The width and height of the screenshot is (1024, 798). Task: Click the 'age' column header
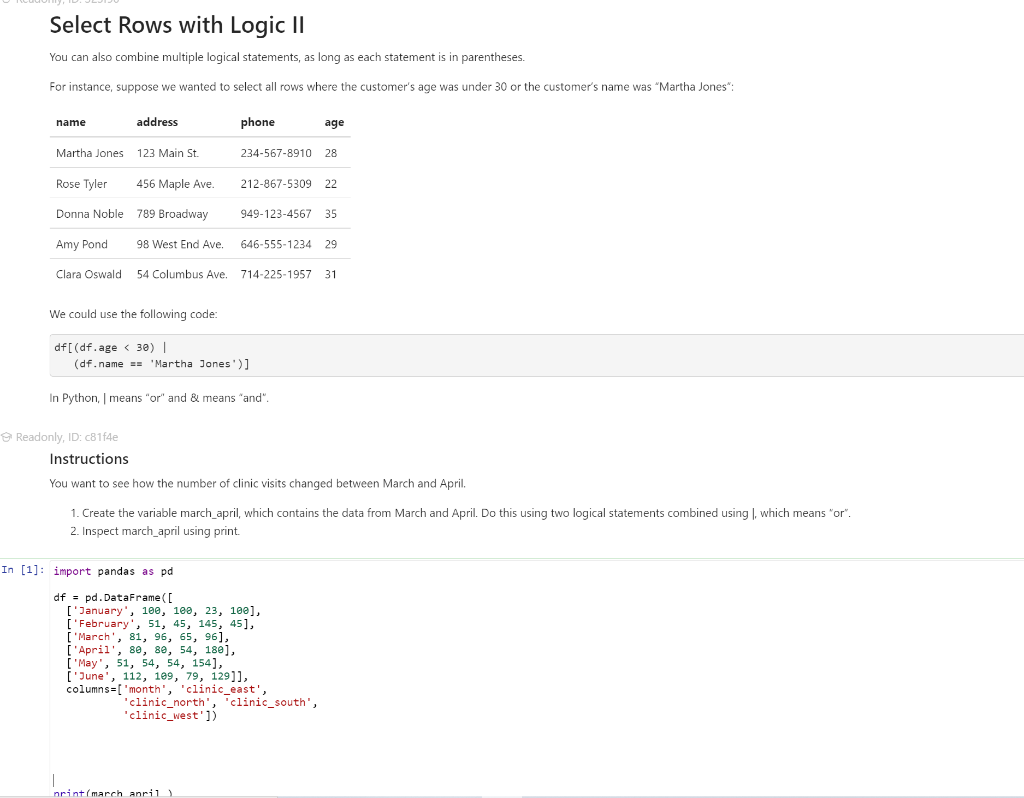click(334, 123)
